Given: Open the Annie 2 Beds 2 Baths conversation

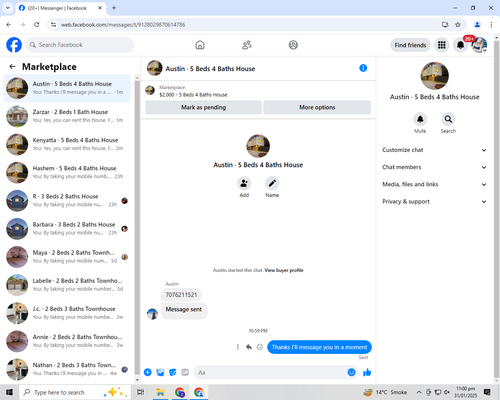Looking at the screenshot, I should [67, 341].
